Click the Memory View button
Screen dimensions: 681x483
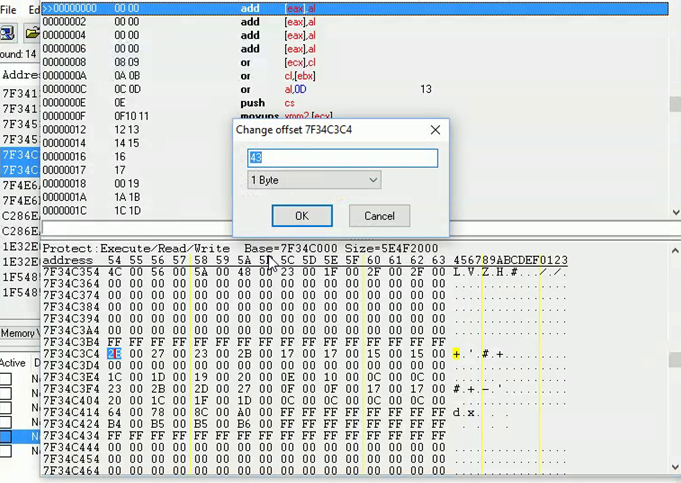tap(18, 333)
